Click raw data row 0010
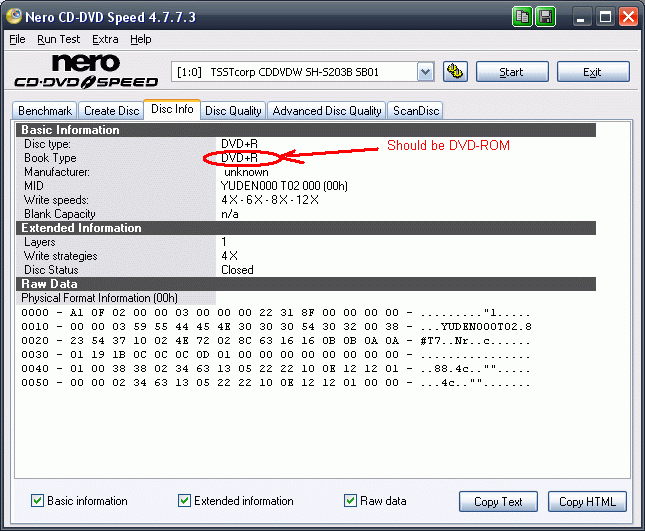This screenshot has width=645, height=531. tap(276, 327)
